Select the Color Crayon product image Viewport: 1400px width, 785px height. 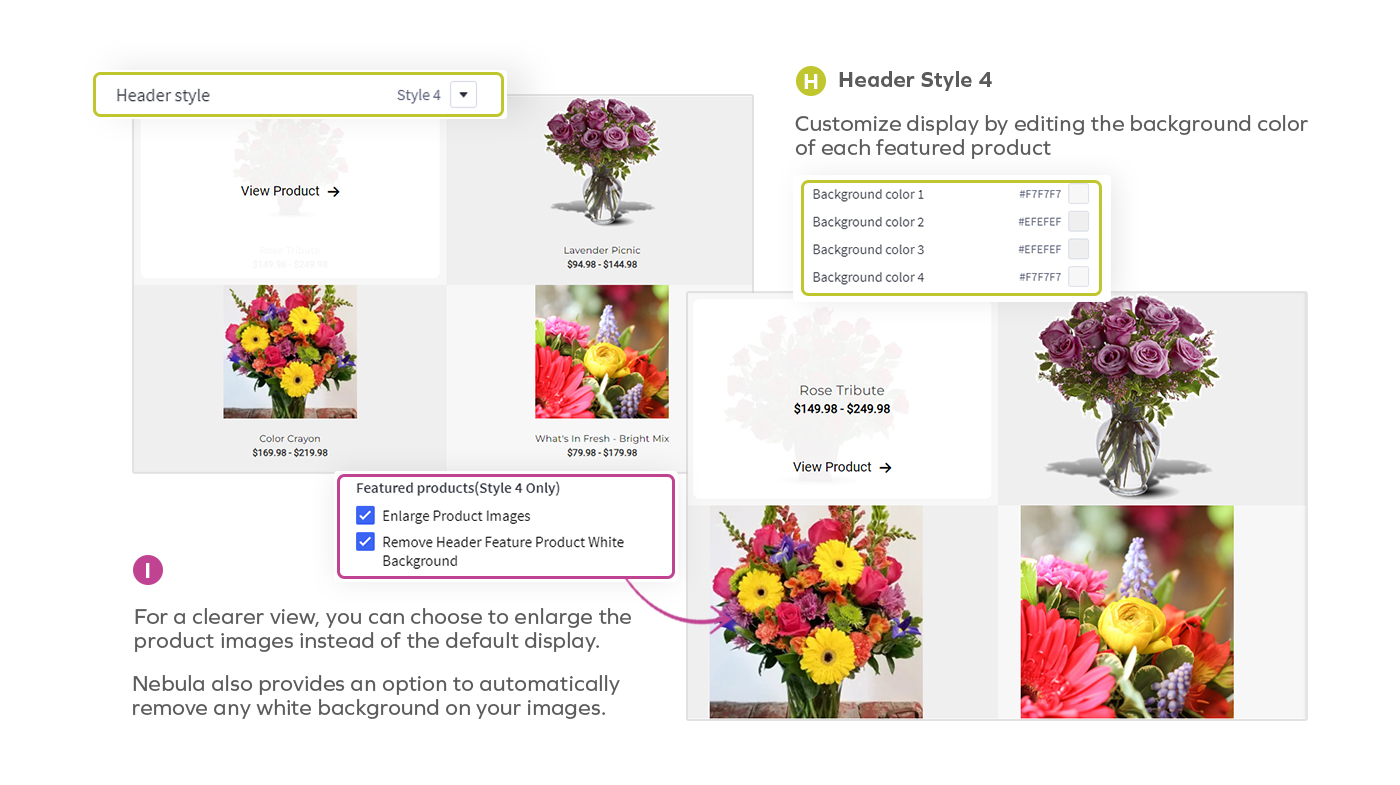point(289,352)
